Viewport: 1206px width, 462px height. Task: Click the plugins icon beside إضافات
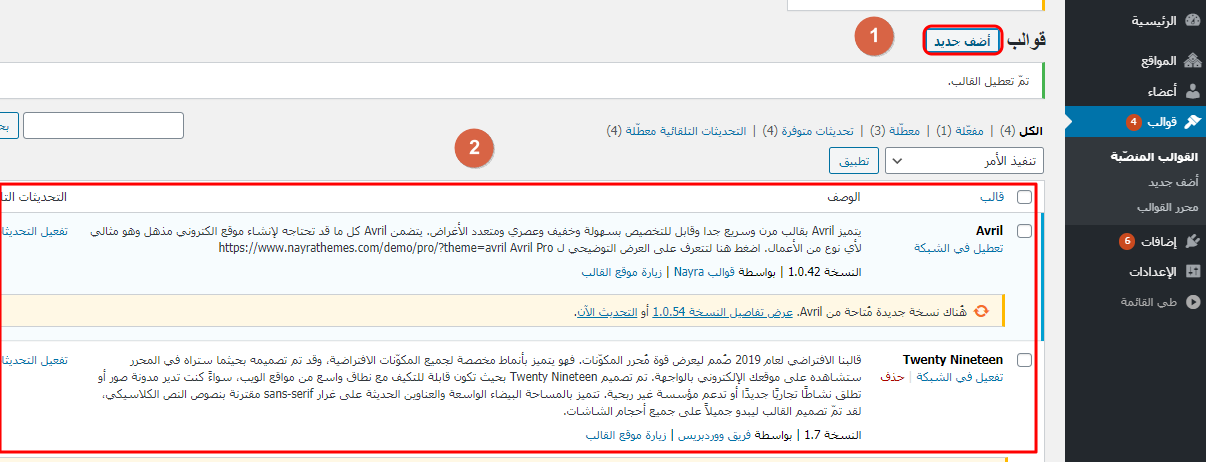pyautogui.click(x=1192, y=241)
